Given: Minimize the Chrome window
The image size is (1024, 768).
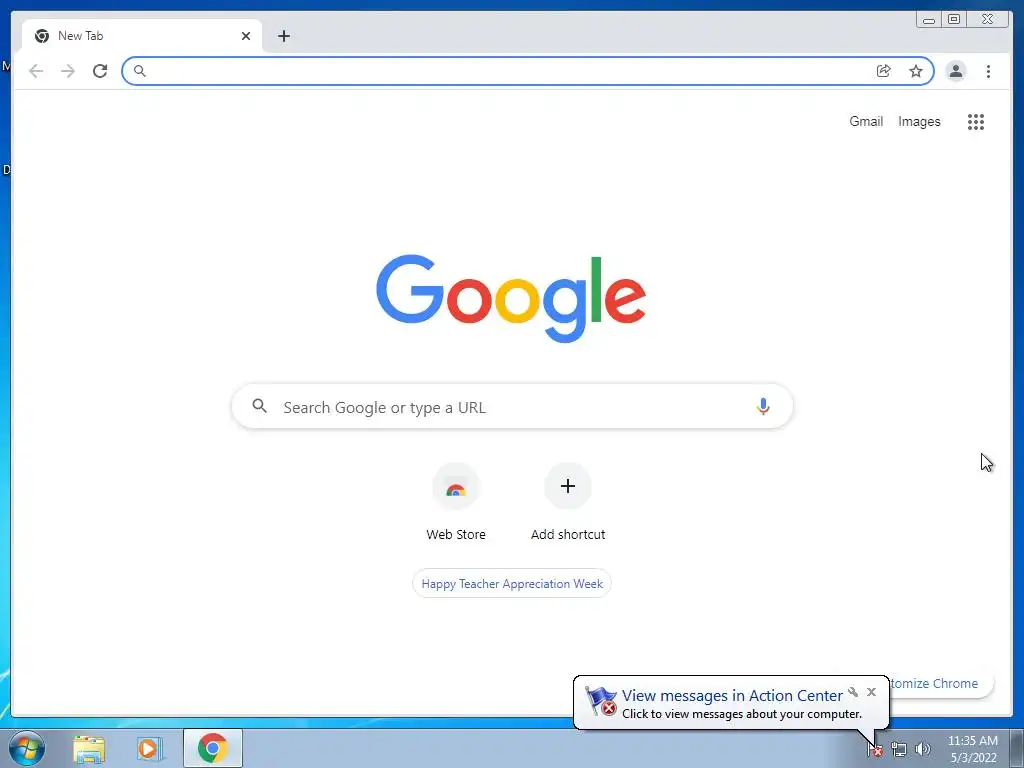Looking at the screenshot, I should click(929, 20).
